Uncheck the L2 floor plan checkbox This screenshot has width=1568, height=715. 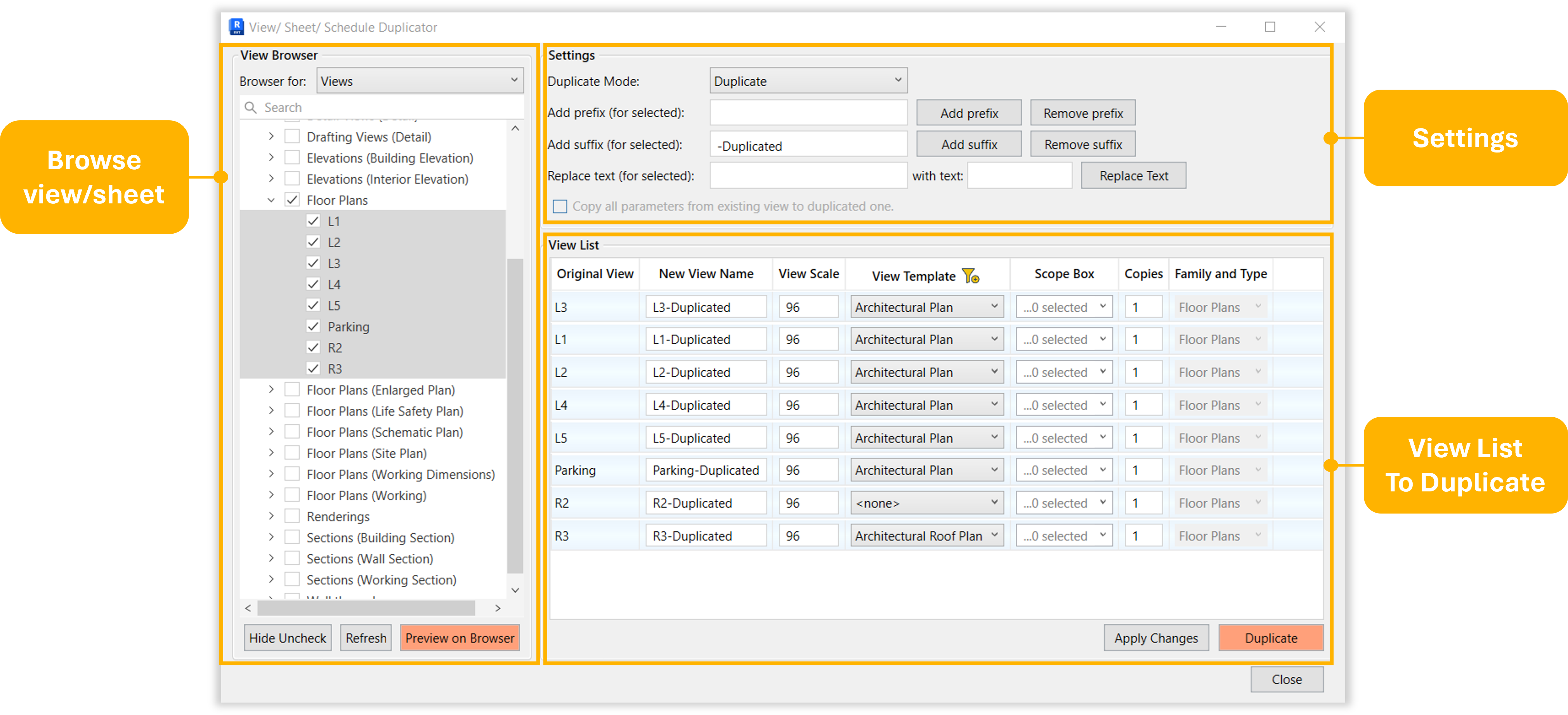[x=313, y=241]
